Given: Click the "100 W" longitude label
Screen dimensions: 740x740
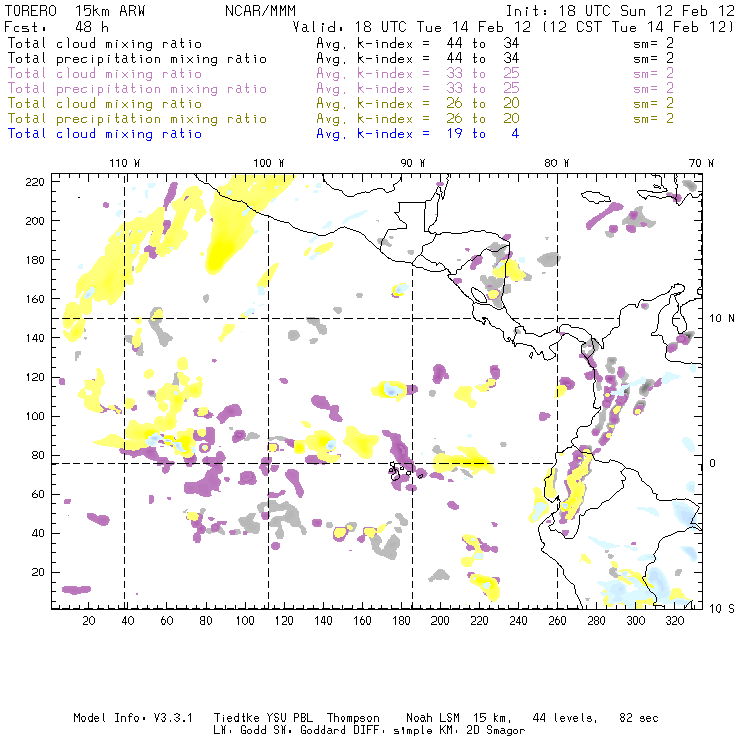Looking at the screenshot, I should coord(269,163).
